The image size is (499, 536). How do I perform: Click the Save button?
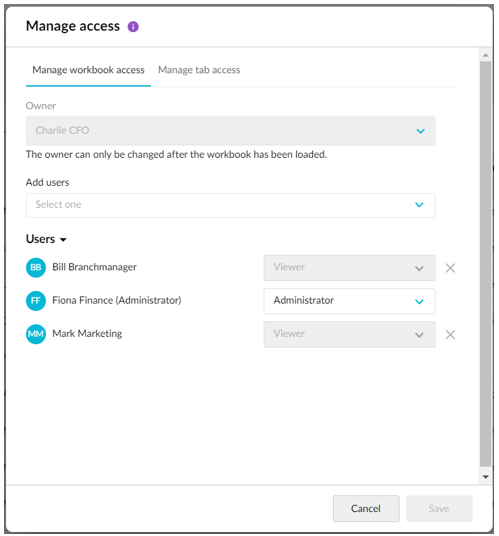point(439,508)
